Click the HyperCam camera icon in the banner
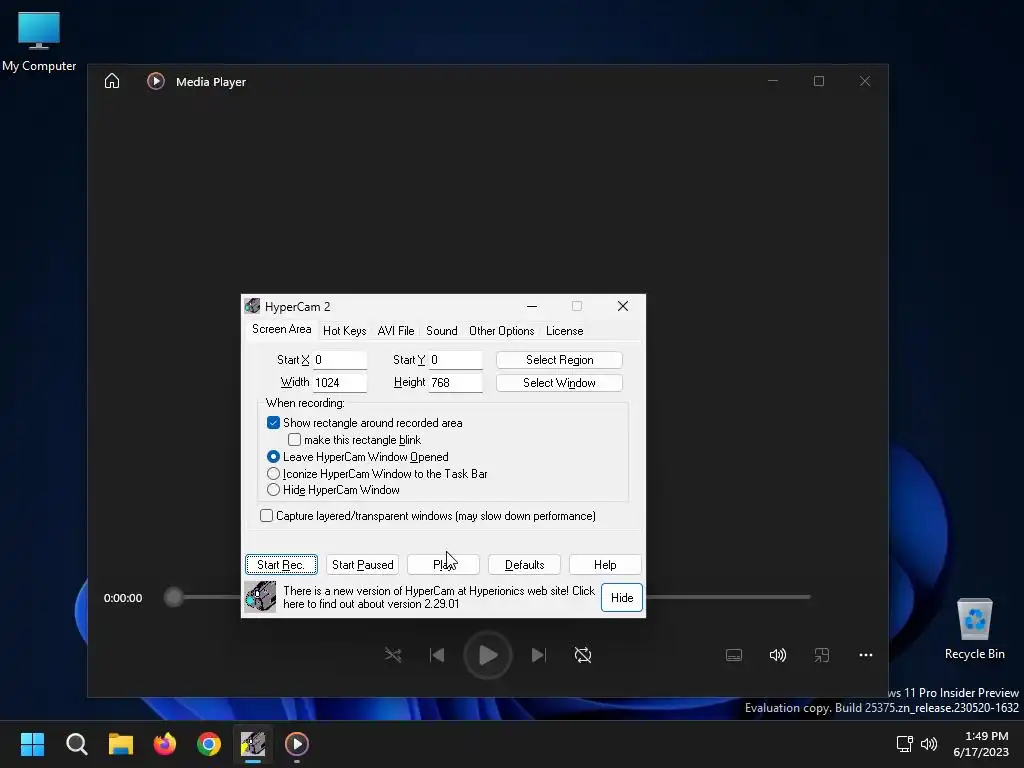Viewport: 1024px width, 768px height. 260,597
